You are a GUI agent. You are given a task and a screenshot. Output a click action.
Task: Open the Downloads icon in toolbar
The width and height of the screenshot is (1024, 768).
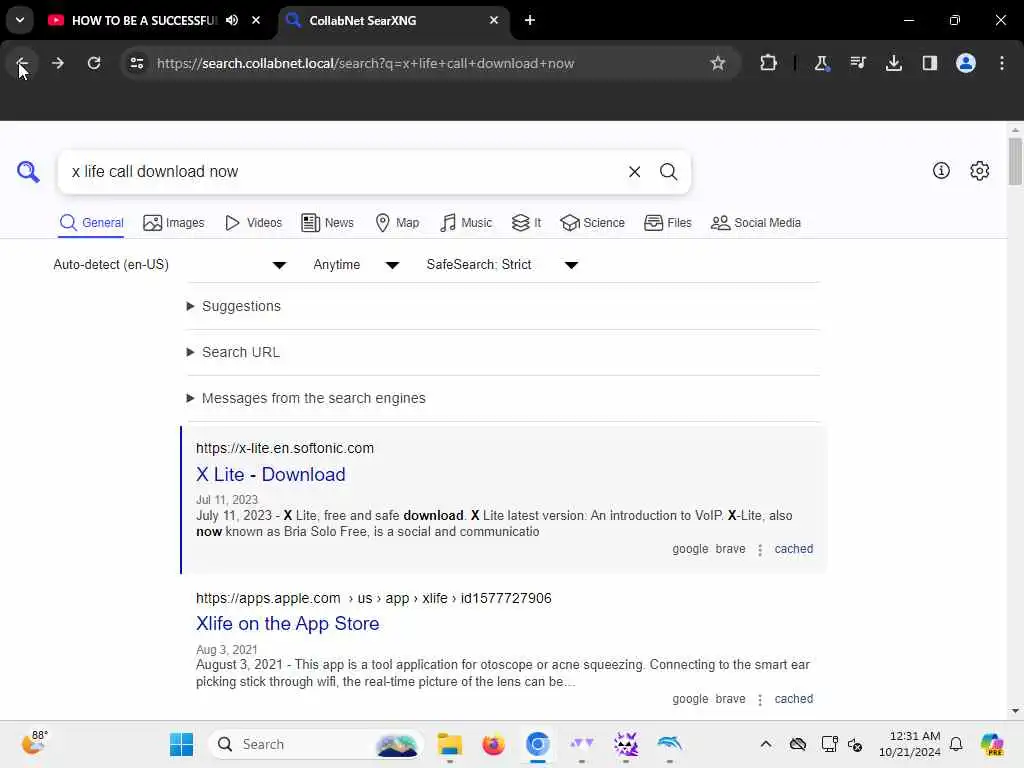click(894, 63)
